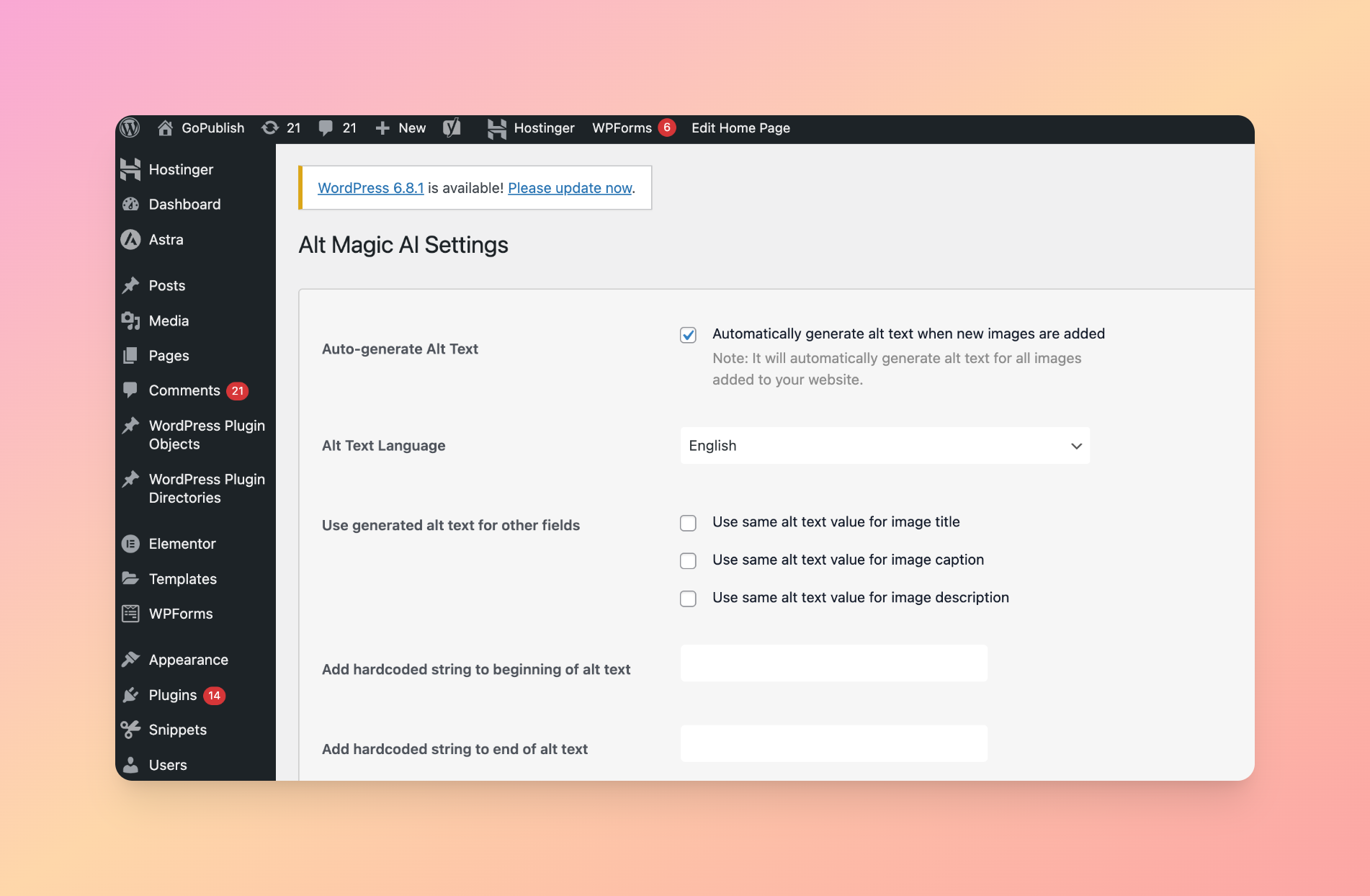Click Edit Home Page in admin bar
Viewport: 1370px width, 896px height.
740,128
